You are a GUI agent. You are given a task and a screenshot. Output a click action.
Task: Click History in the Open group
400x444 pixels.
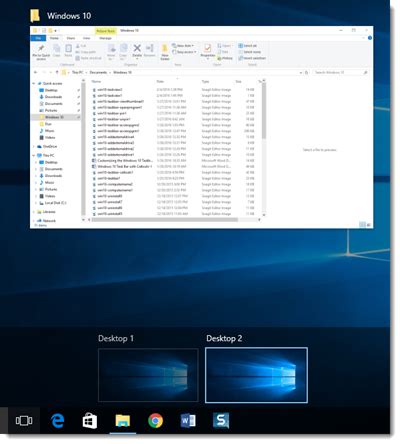pos(225,58)
